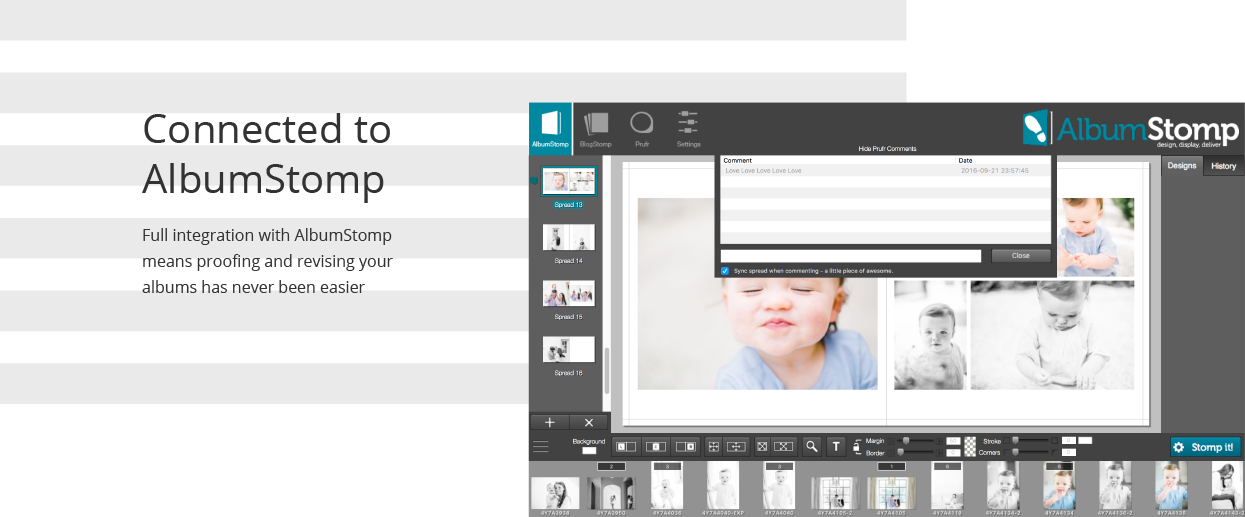Click the Close button in comments panel
Viewport: 1245px width, 517px height.
click(x=1020, y=256)
